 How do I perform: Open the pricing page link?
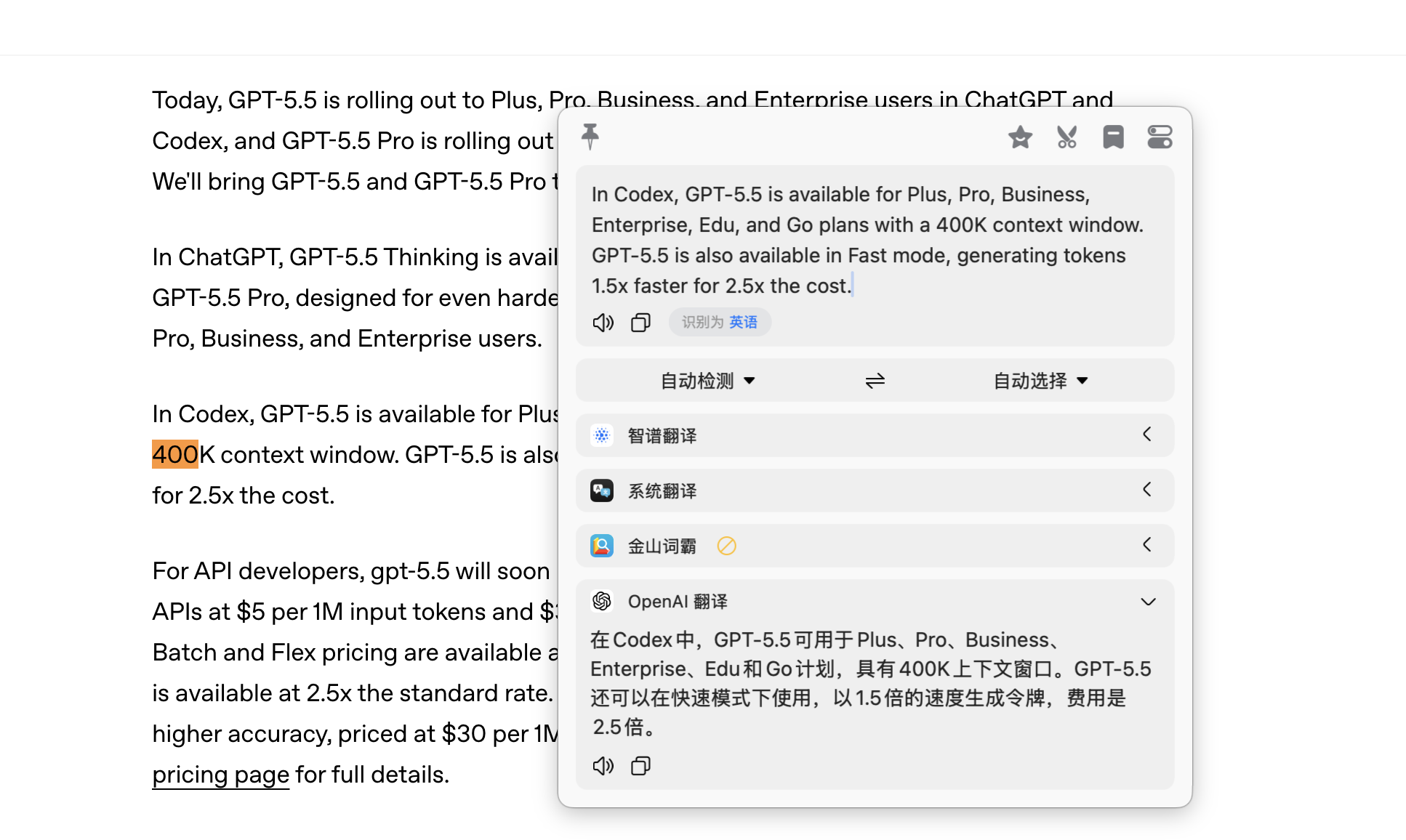(x=220, y=775)
